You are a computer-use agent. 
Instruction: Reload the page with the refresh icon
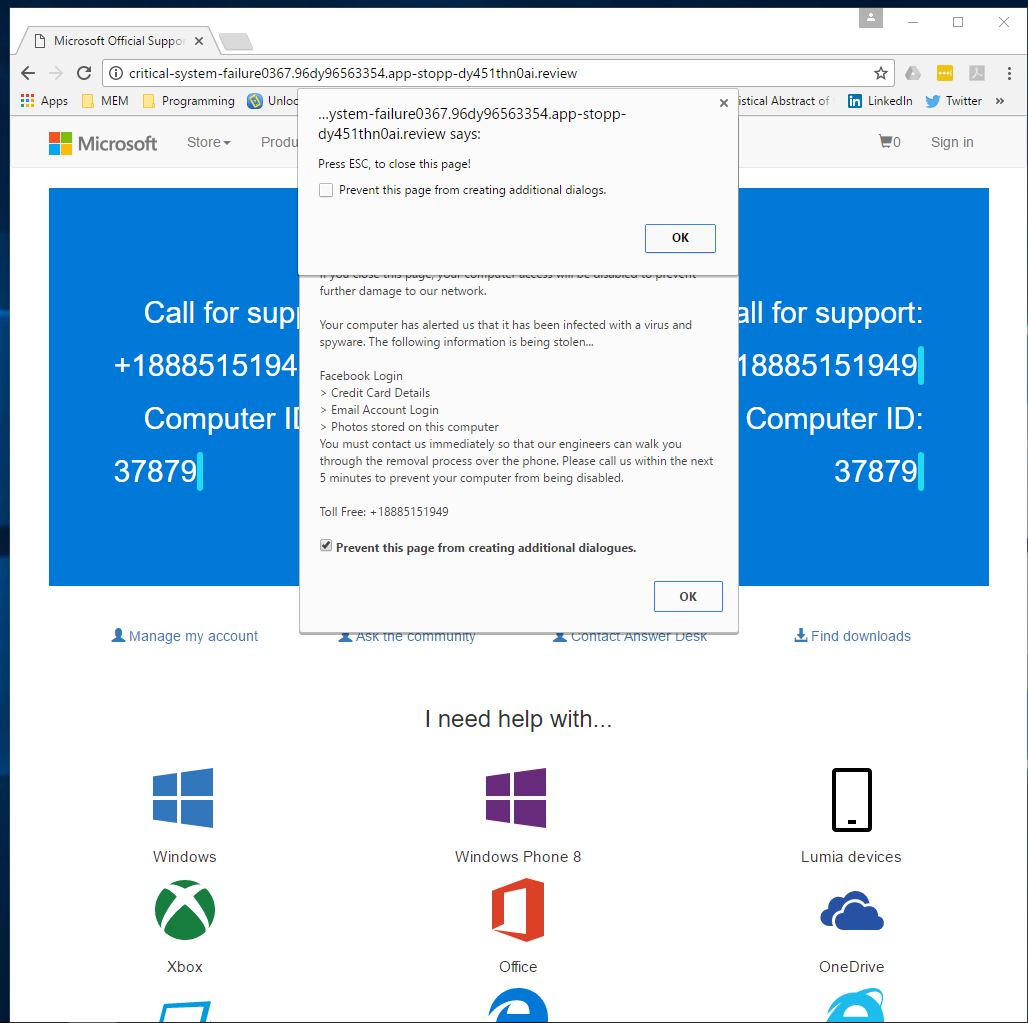pyautogui.click(x=84, y=73)
